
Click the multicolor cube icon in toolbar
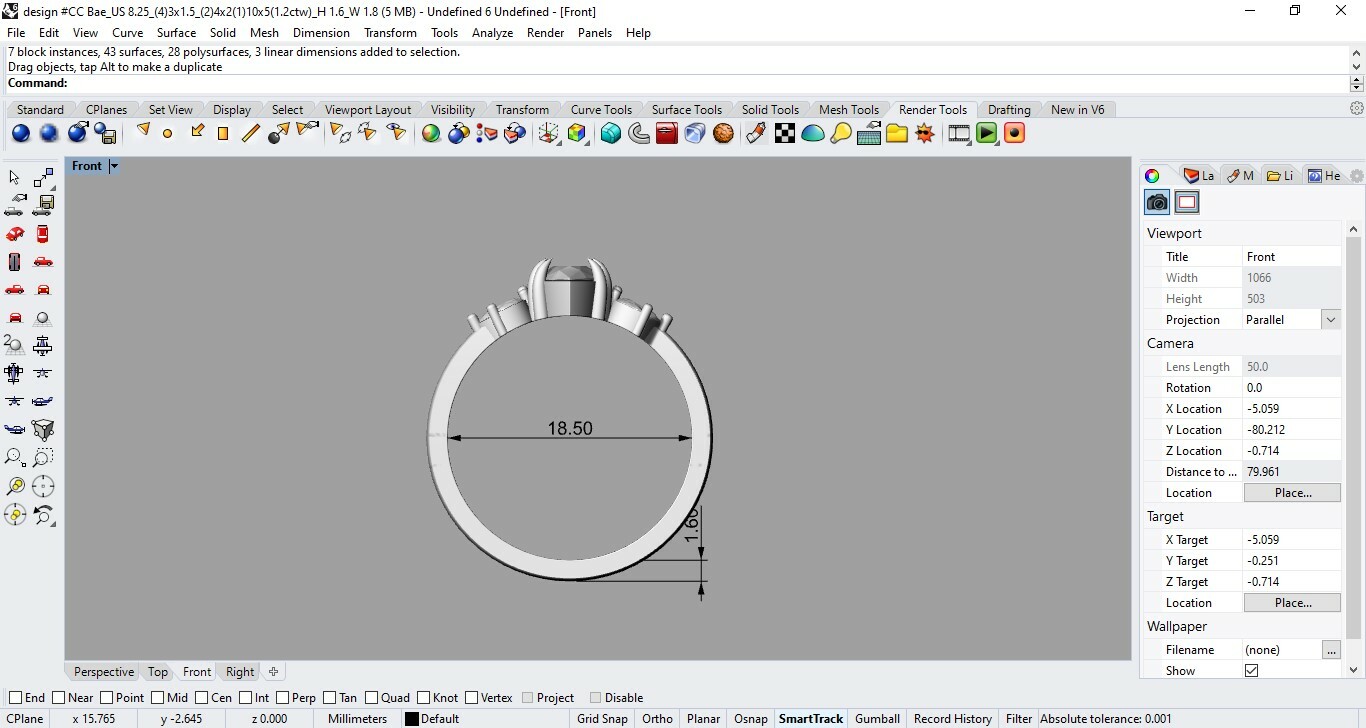tap(577, 133)
